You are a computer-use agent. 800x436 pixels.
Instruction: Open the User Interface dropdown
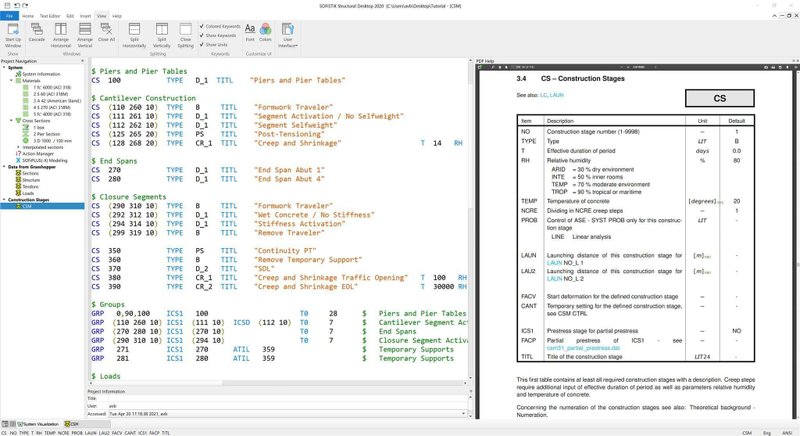[290, 36]
